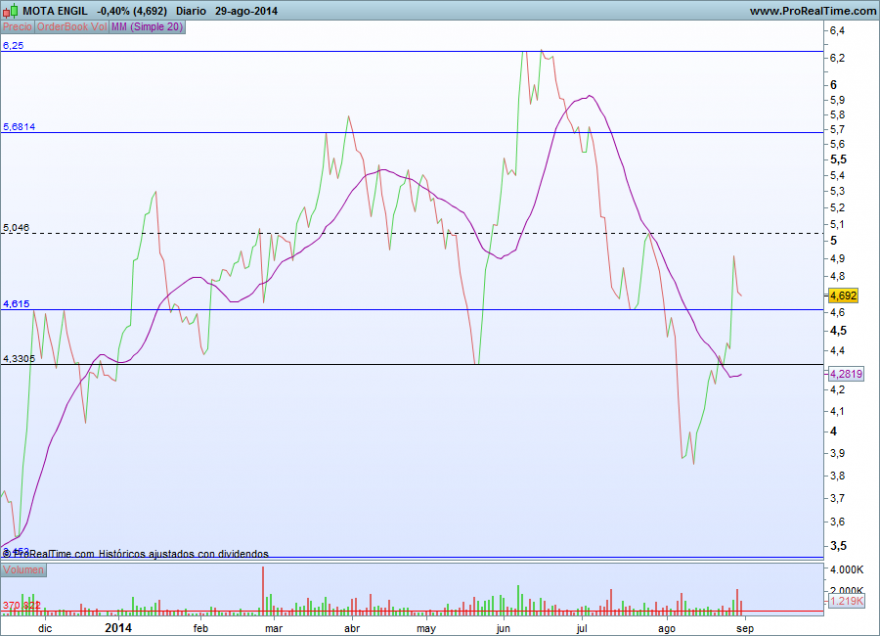Click the purple 4,2819 moving average tag
The image size is (880, 636).
[846, 374]
